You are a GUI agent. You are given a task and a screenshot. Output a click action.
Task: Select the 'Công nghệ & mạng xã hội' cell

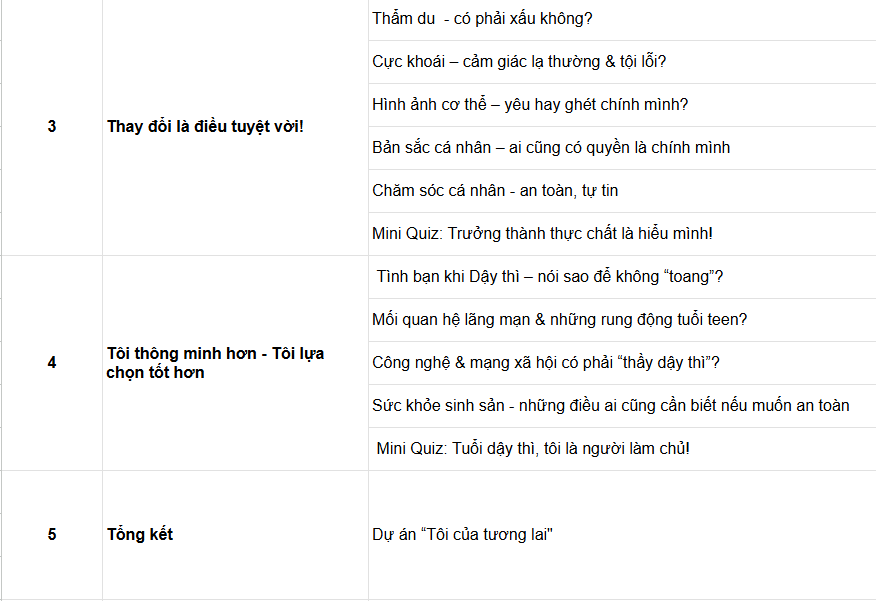point(622,363)
